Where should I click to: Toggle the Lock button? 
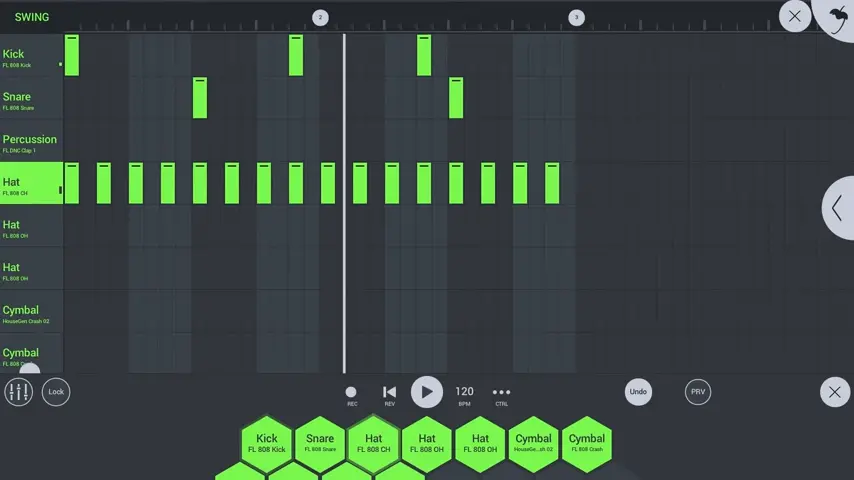pos(56,392)
